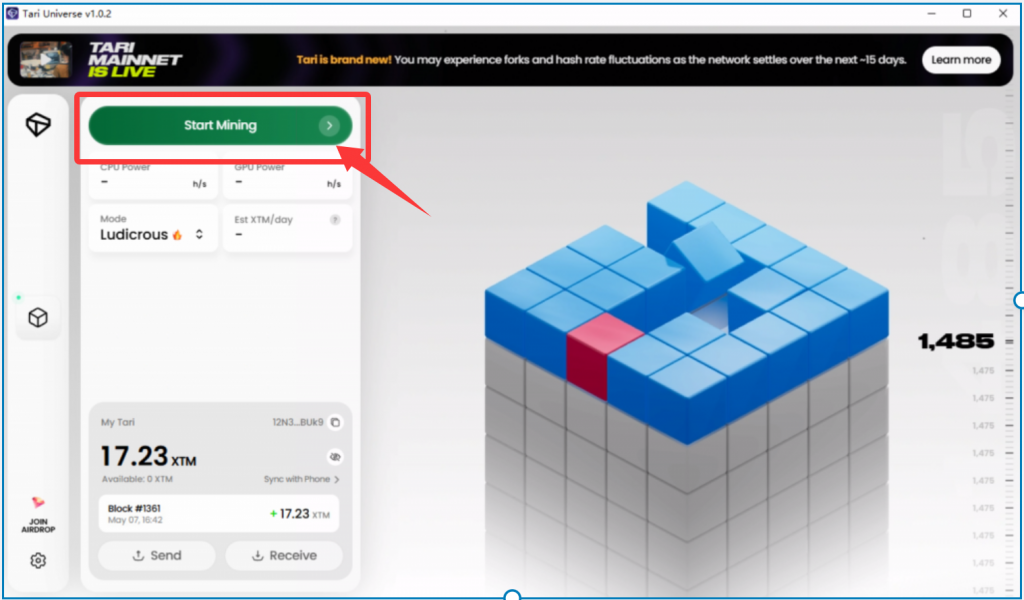Click the Send button

(157, 556)
